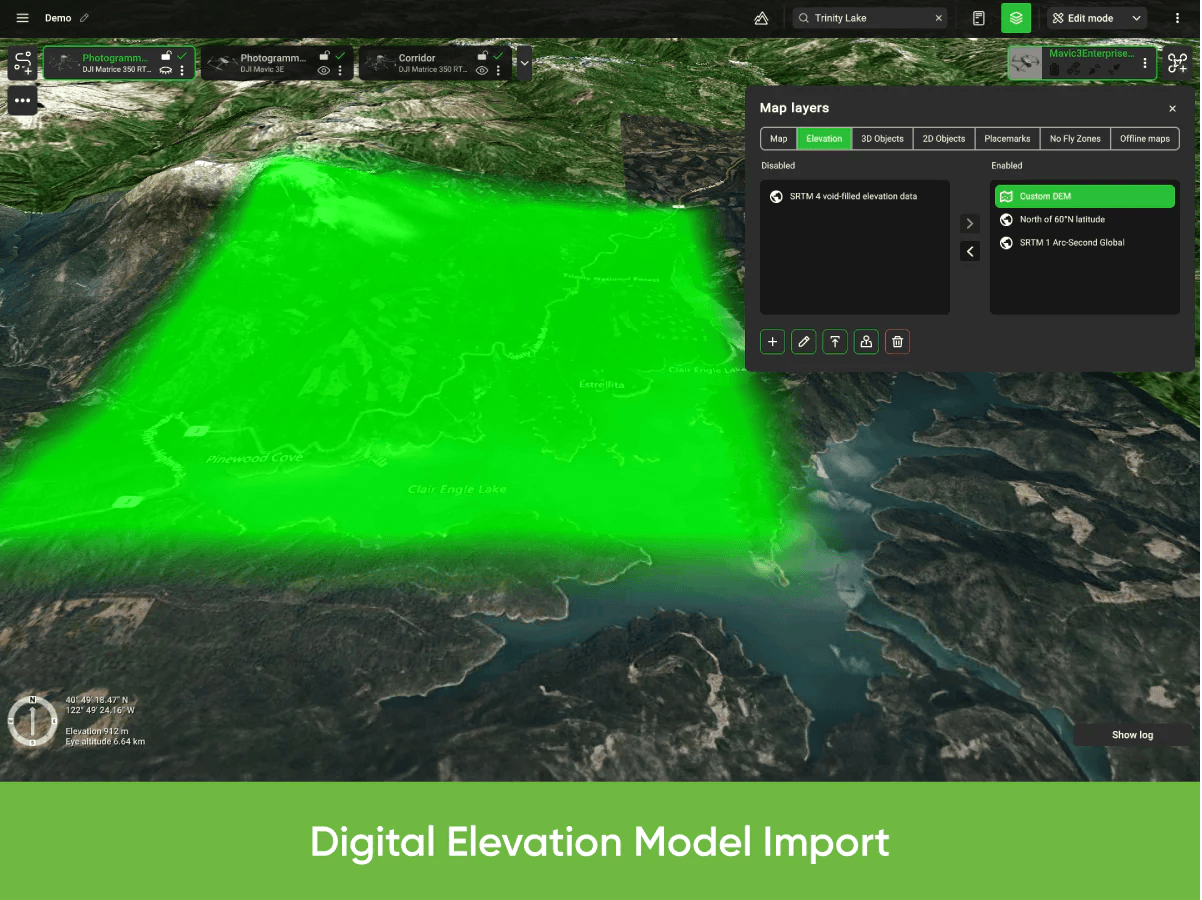Select SRTM 4 void-filled elevation data
Image resolution: width=1202 pixels, height=900 pixels.
852,197
